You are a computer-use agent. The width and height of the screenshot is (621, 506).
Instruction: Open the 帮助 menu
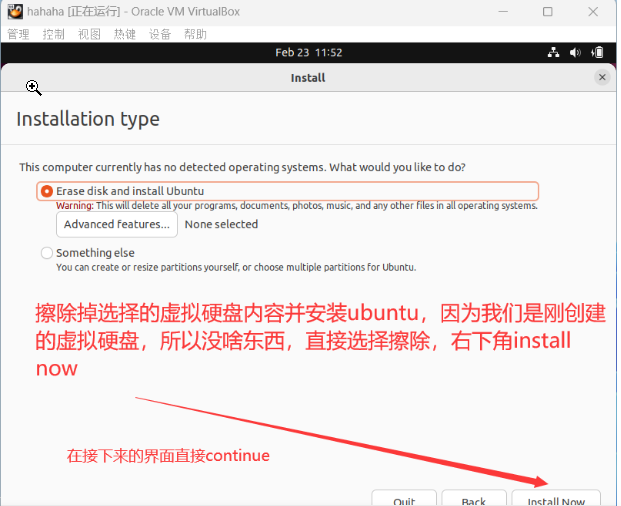click(196, 34)
